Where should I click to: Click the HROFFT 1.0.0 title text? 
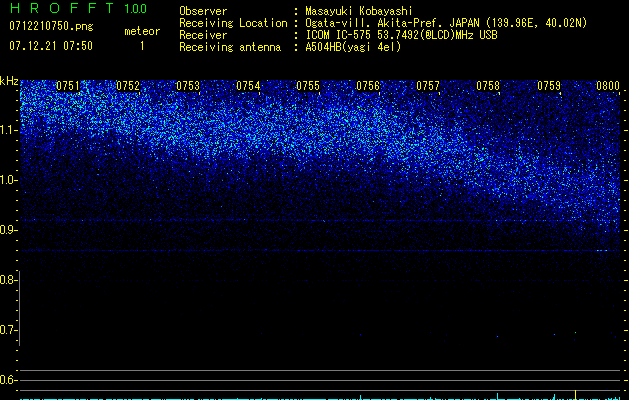point(79,8)
